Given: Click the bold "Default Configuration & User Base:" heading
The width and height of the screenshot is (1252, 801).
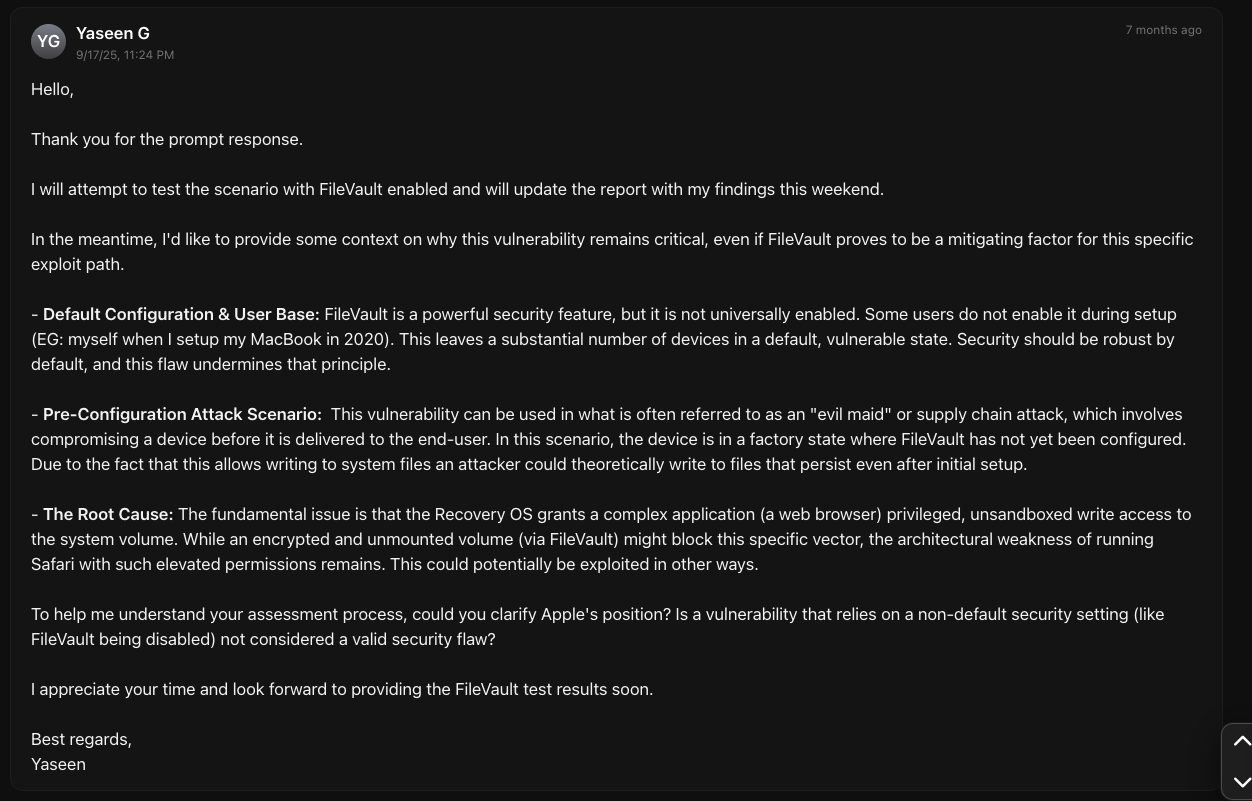Looking at the screenshot, I should point(181,314).
